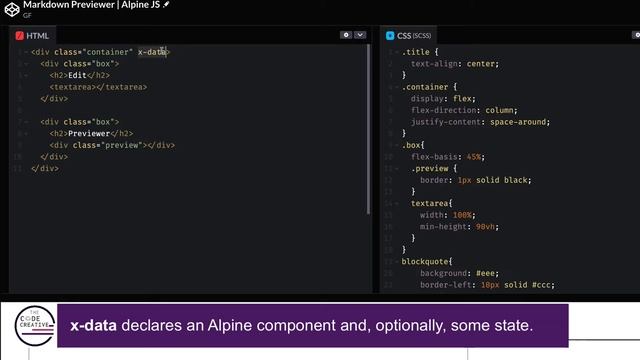Screen dimensions: 640x360
Task: Select the CSS (SCSS) editor tab
Action: click(x=409, y=36)
